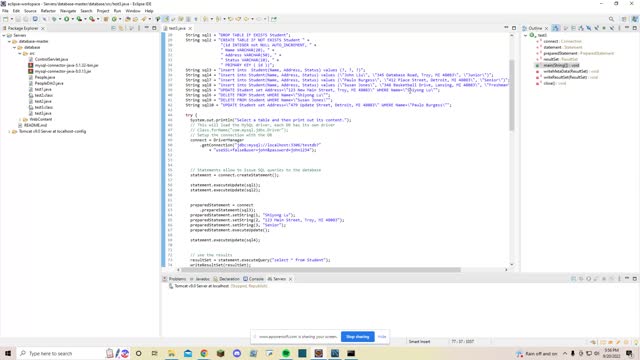Viewport: 640px width, 360px height.
Task: Close the Package Explorer tab
Action: click(x=43, y=28)
